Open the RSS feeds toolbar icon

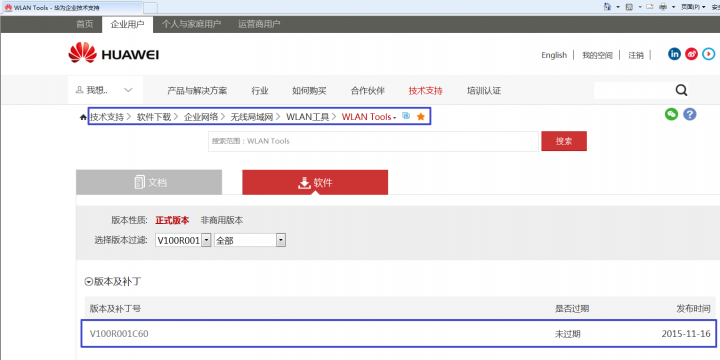[x=630, y=7]
